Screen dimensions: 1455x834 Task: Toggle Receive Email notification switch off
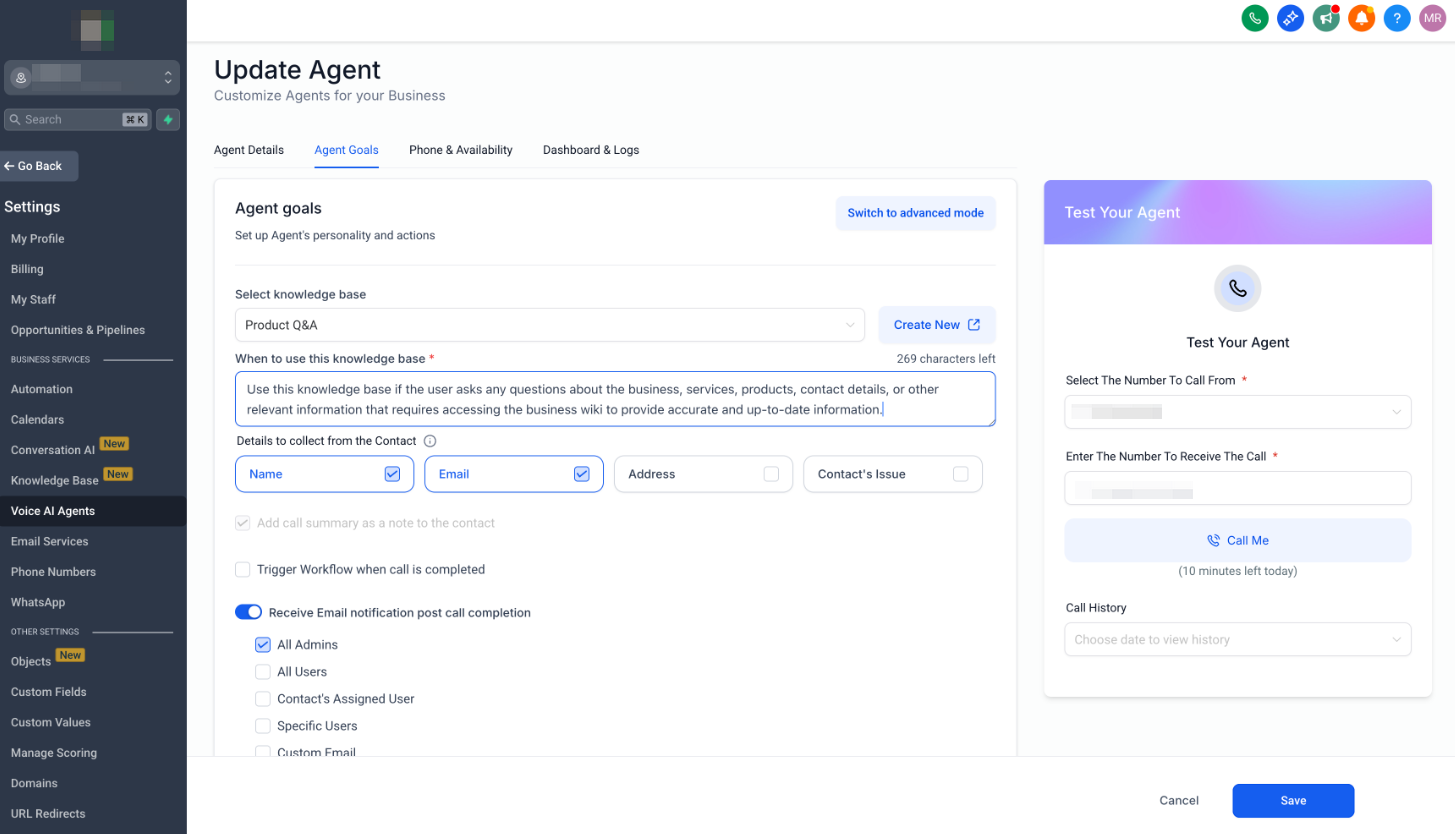[248, 612]
